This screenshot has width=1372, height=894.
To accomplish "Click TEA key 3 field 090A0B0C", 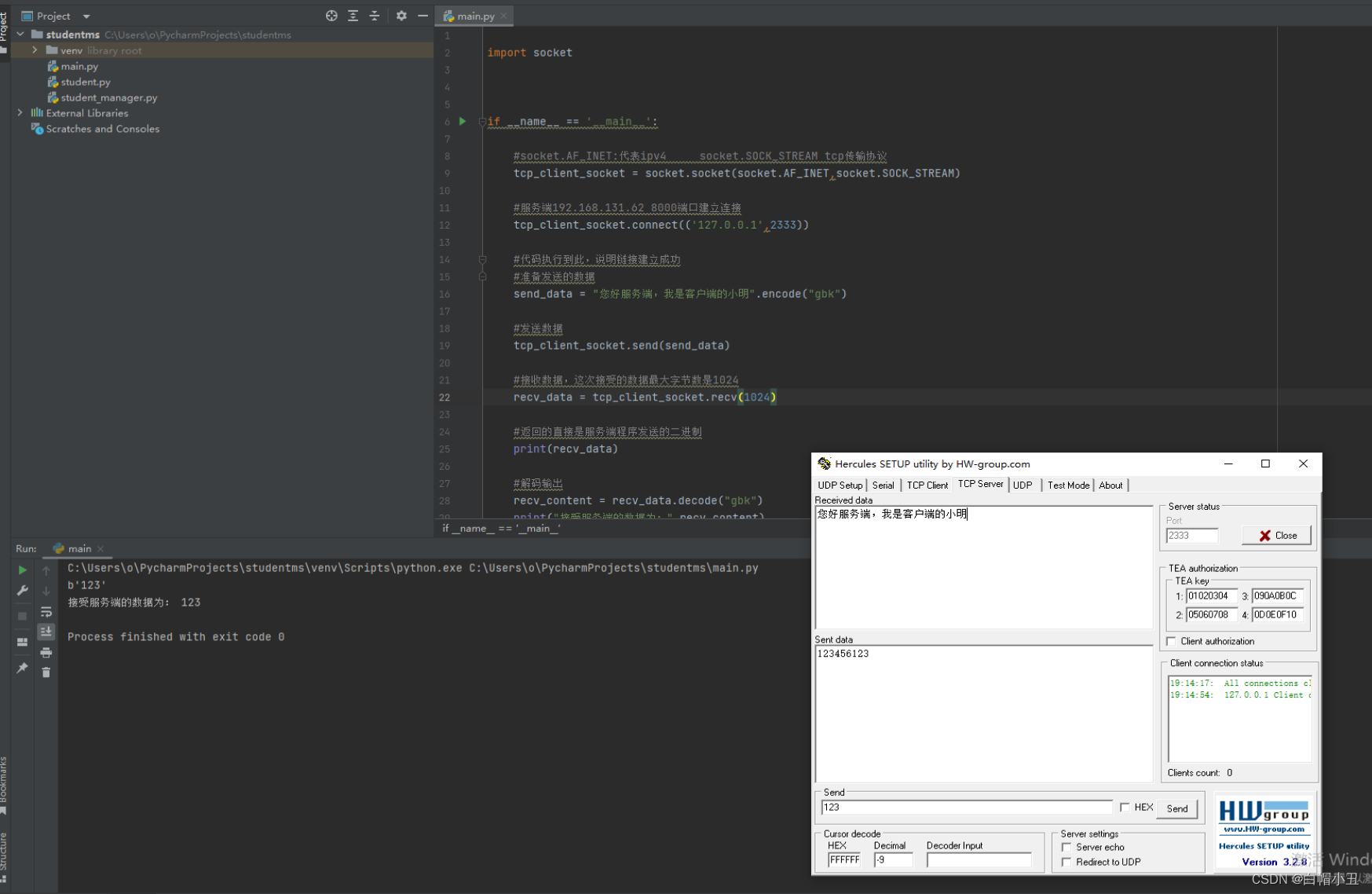I will [1278, 596].
